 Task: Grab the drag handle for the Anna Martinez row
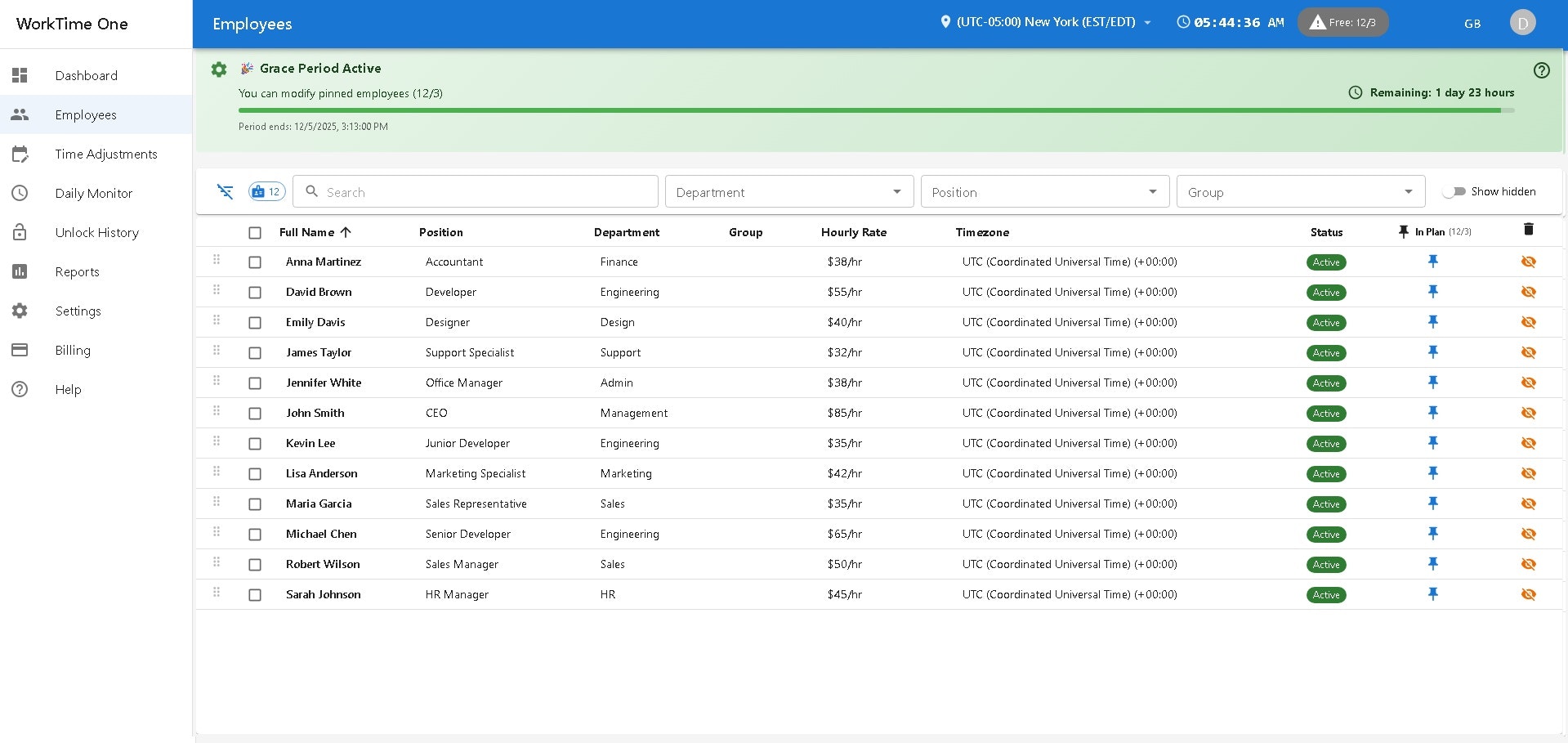point(217,259)
